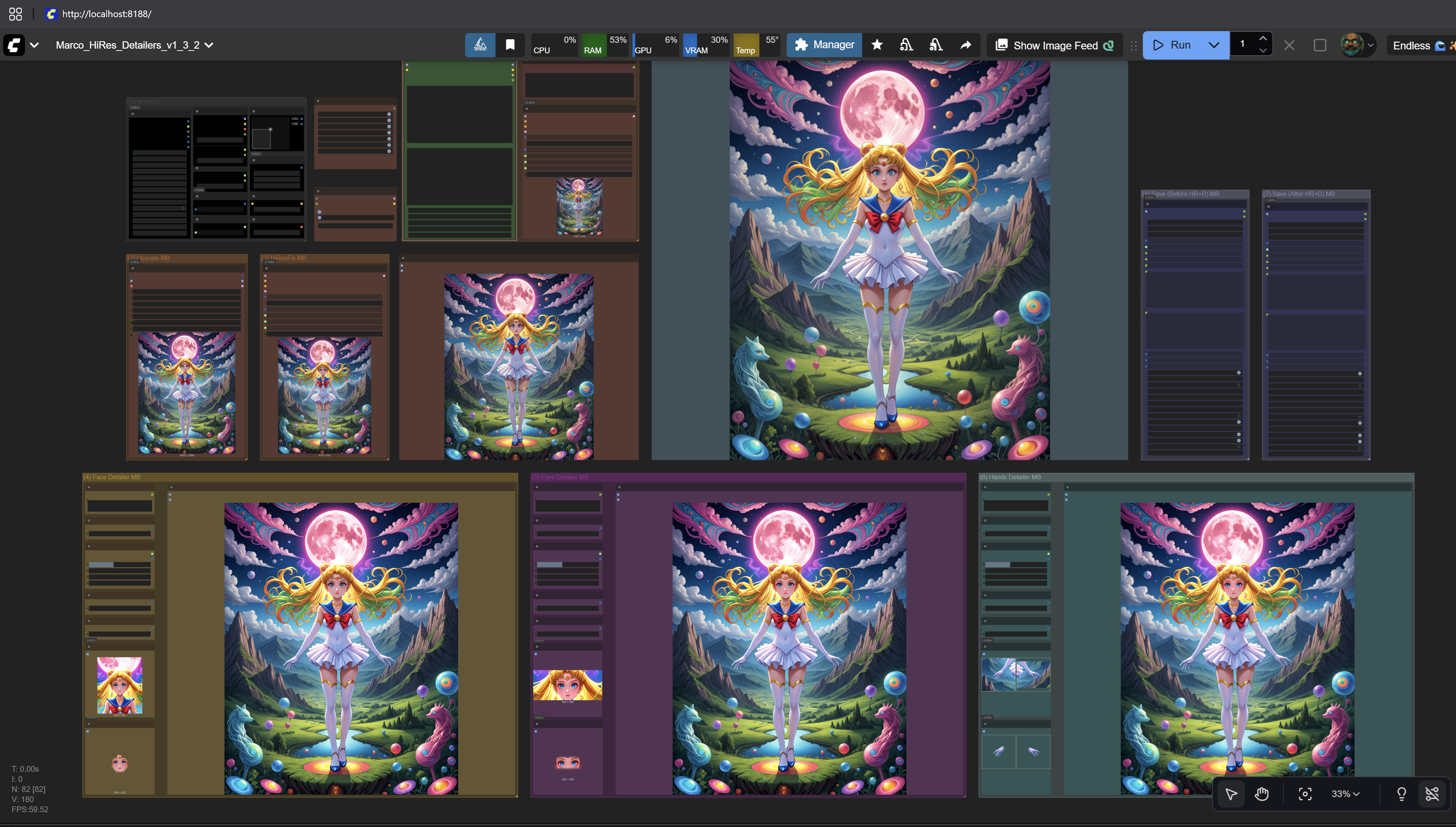Click the Manager button
This screenshot has height=827, width=1456.
tap(824, 45)
